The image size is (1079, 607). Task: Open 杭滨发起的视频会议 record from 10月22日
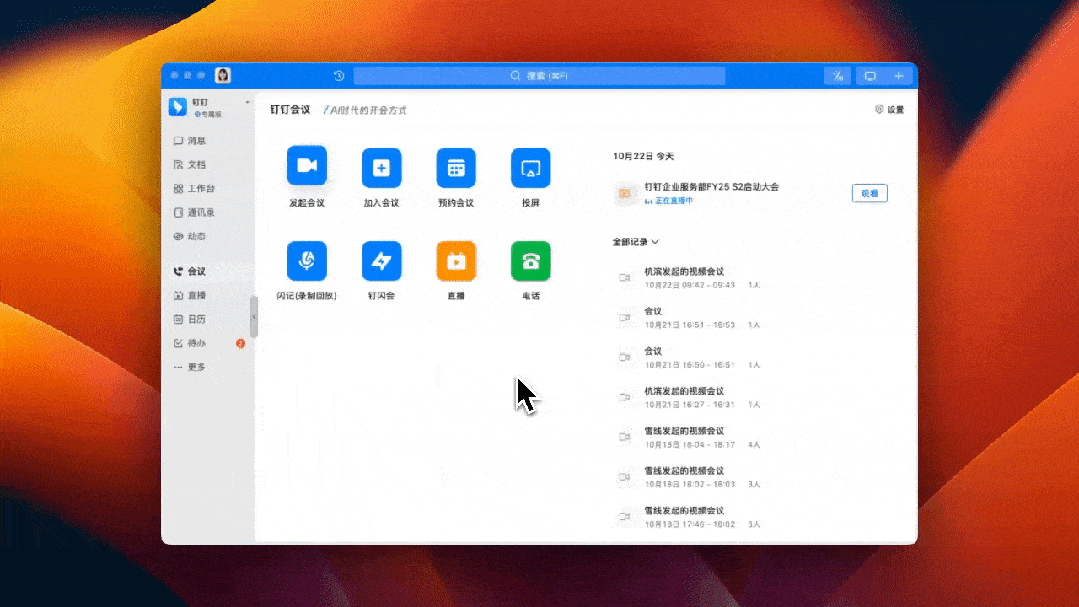coord(684,272)
